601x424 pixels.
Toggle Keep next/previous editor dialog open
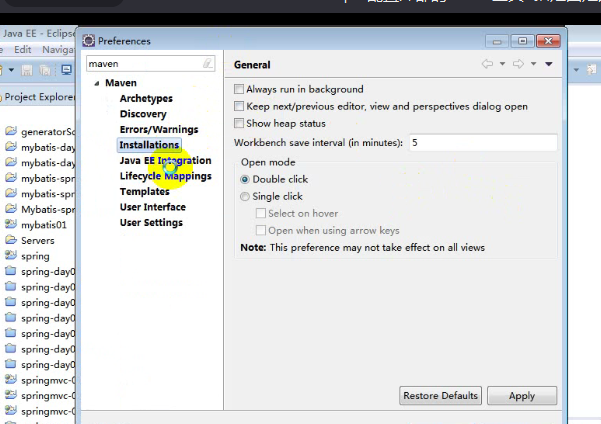tap(239, 106)
